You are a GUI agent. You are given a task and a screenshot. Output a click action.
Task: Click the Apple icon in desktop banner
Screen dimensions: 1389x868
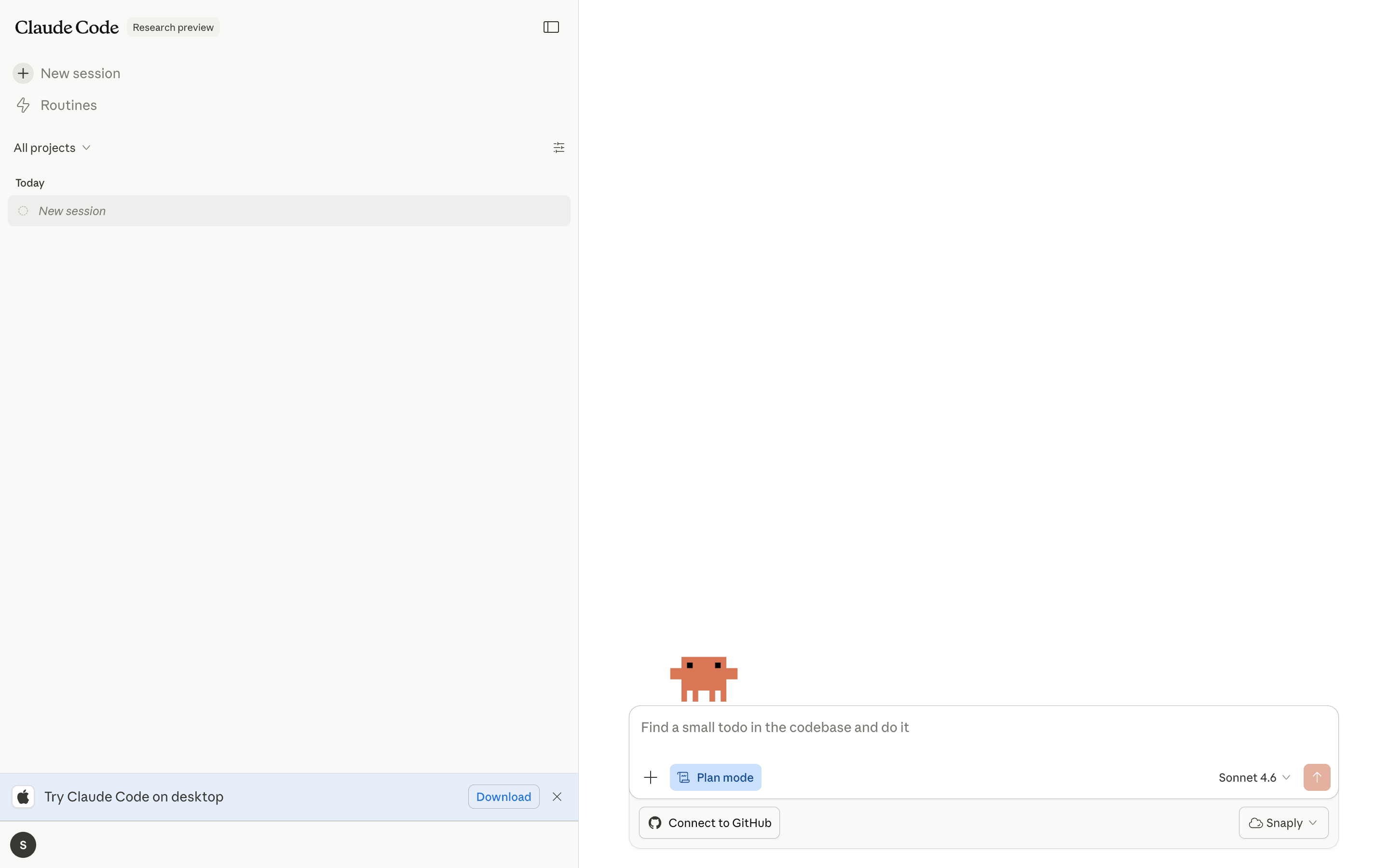coord(23,796)
